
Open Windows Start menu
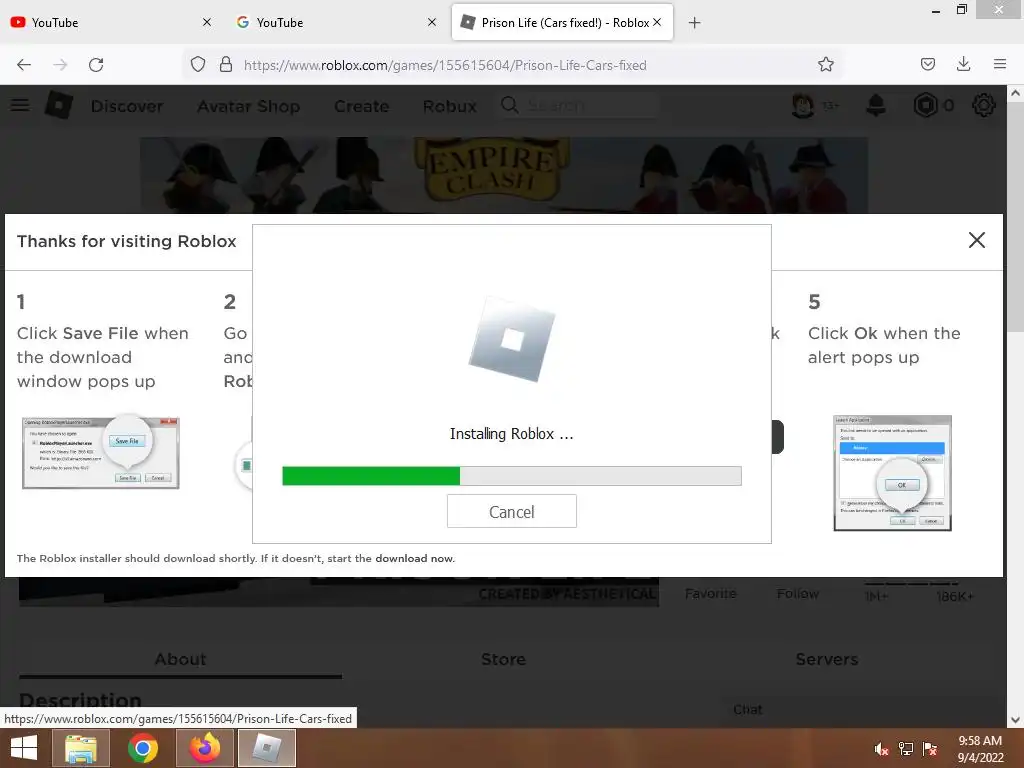pos(24,748)
